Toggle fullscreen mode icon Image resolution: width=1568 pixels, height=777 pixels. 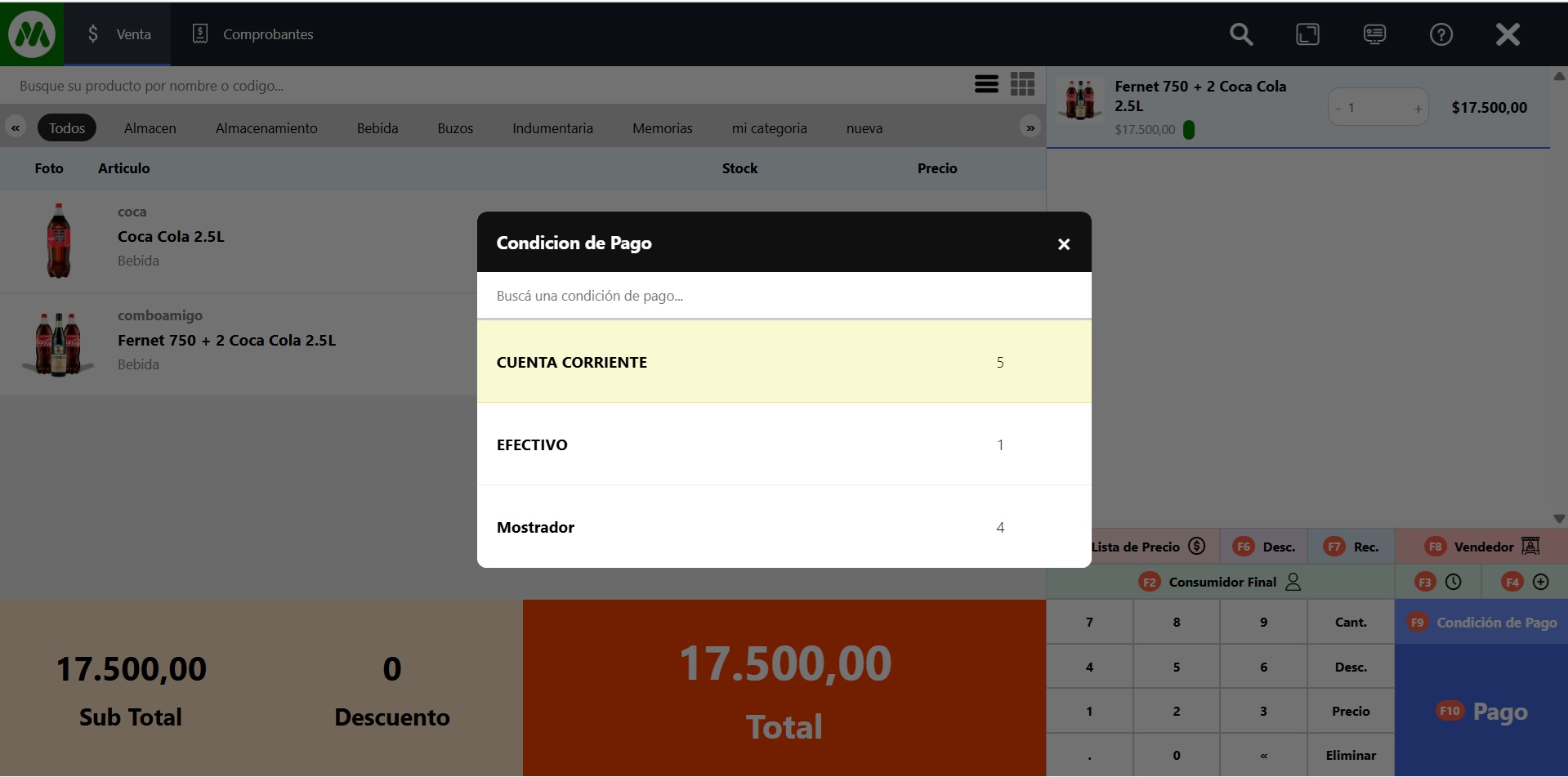point(1307,34)
